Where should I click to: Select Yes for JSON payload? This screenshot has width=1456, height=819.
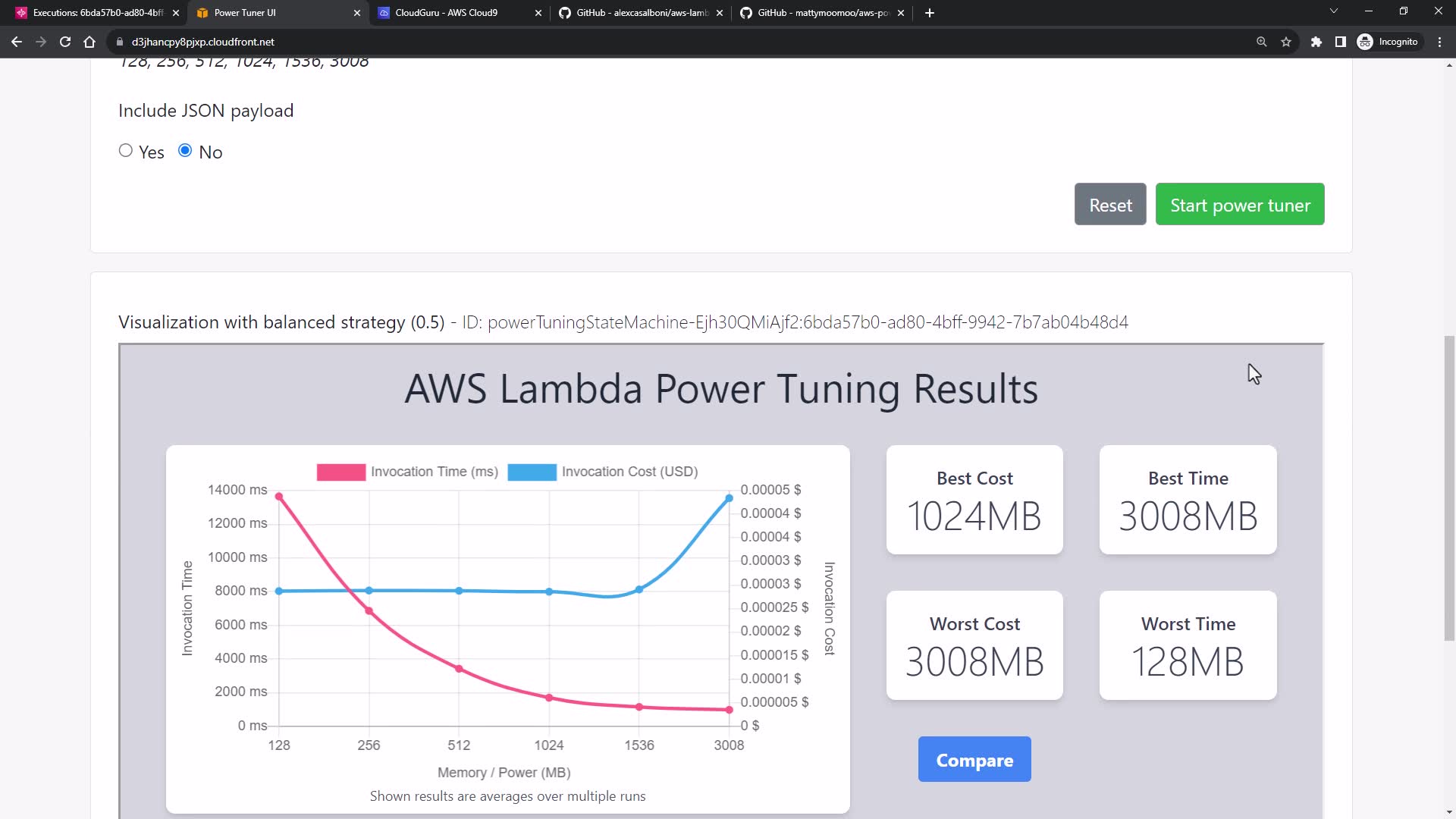pos(126,151)
